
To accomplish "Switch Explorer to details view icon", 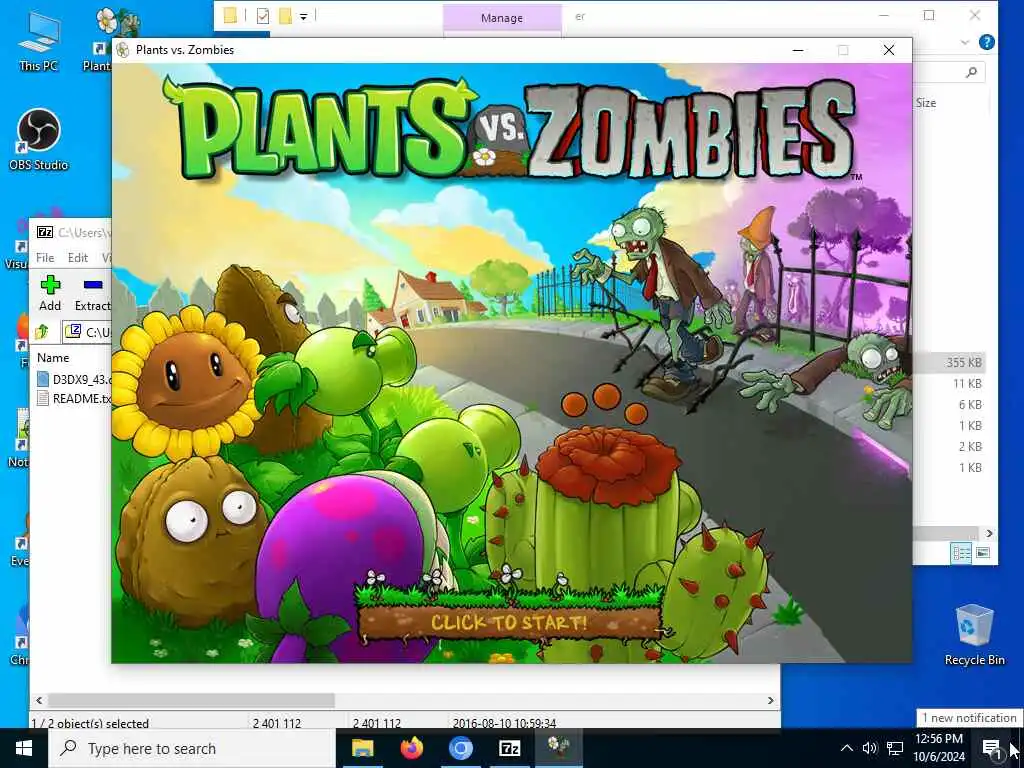I will point(962,553).
